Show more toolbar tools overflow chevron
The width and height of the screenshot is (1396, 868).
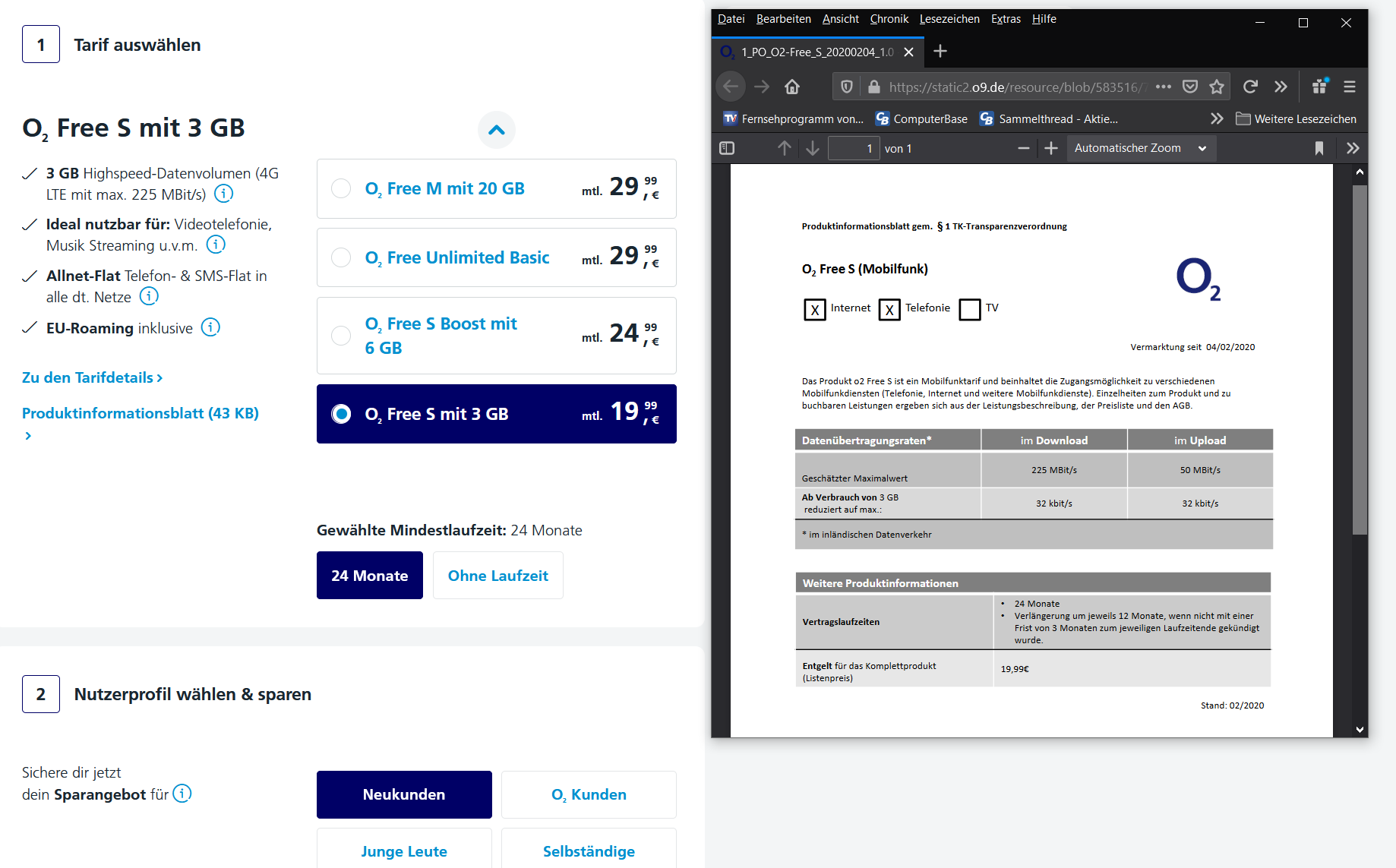pos(1281,87)
